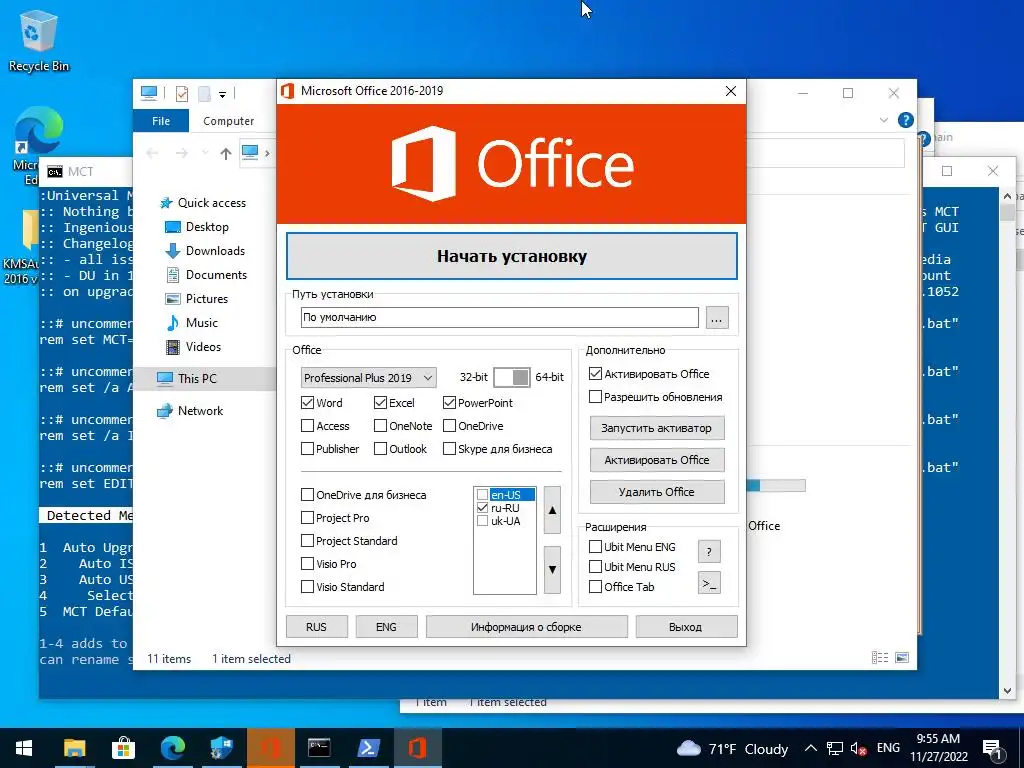Click the question mark extensions help button
1024x768 pixels.
click(x=709, y=552)
